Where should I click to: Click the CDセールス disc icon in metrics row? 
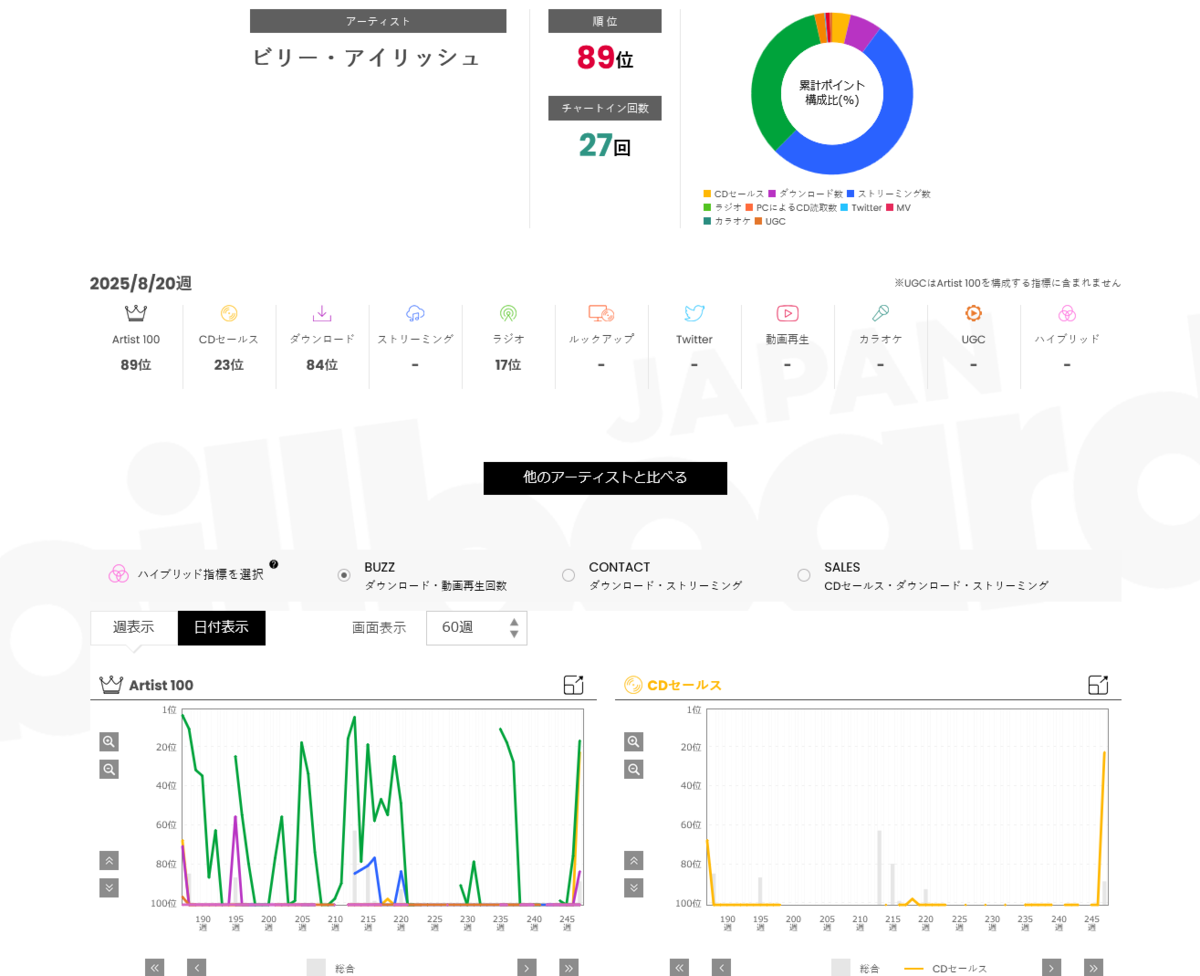click(229, 313)
